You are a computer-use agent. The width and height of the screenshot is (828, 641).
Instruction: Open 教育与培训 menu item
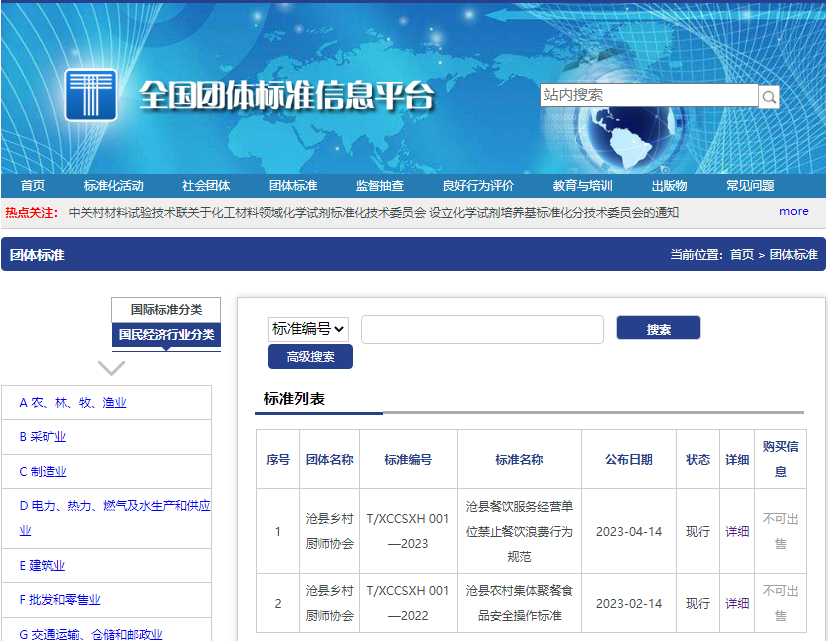coord(582,186)
